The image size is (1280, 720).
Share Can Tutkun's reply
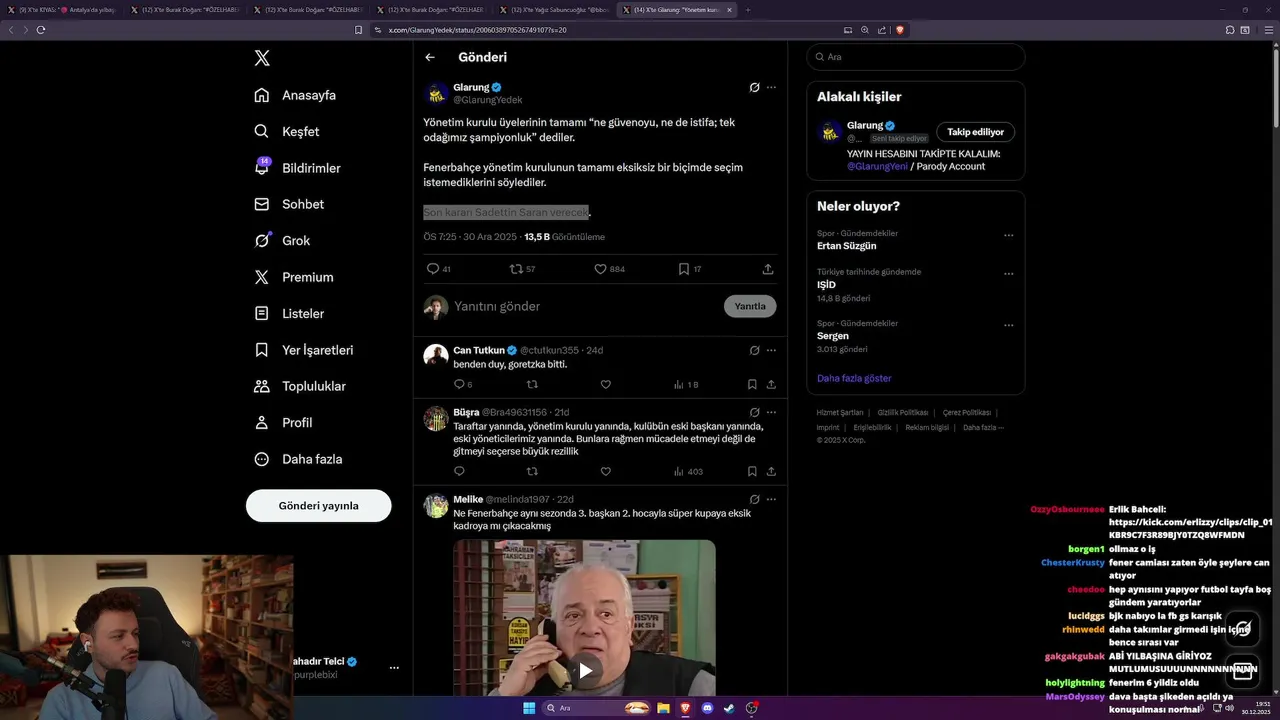[x=771, y=384]
